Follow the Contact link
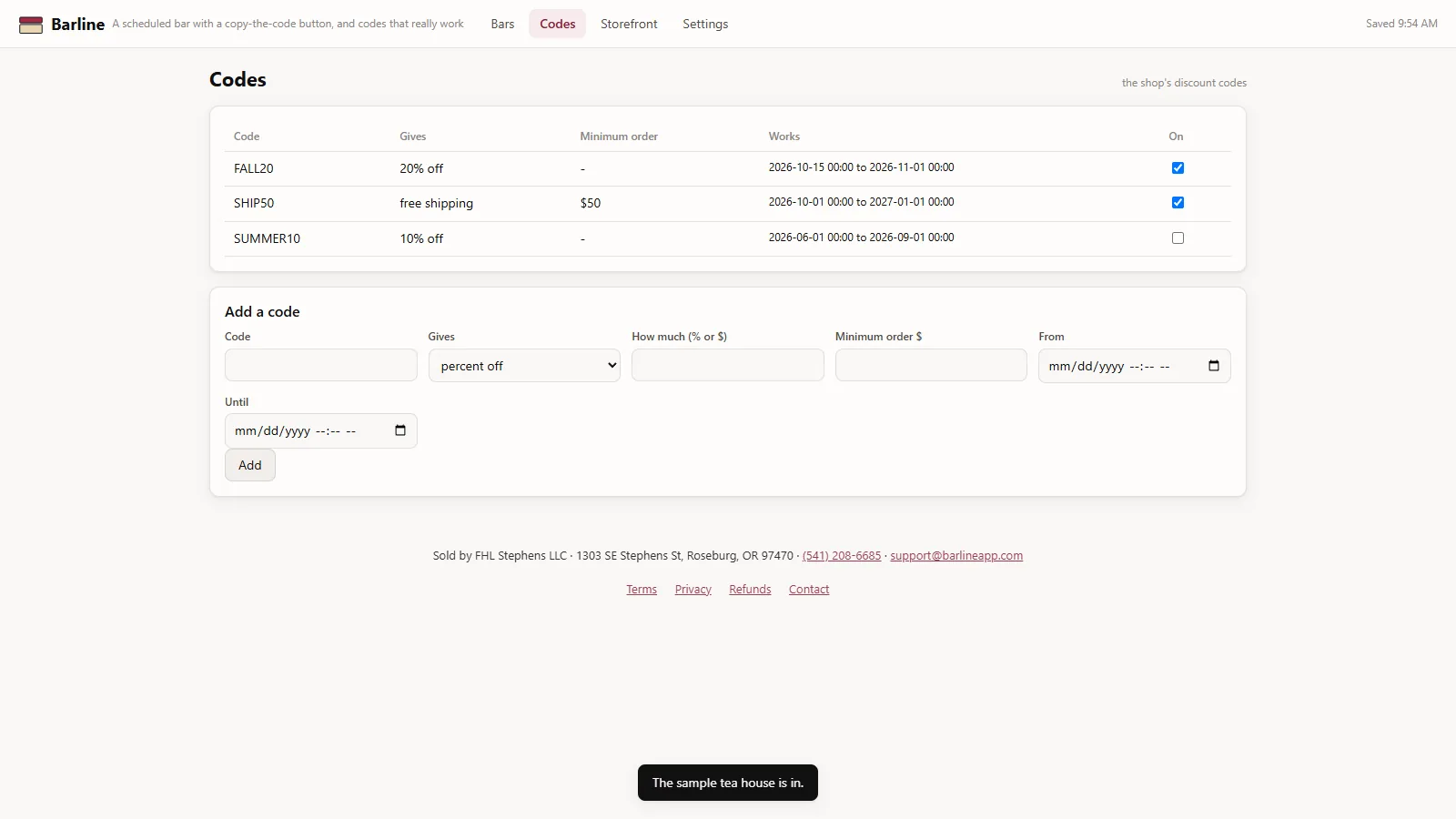Viewport: 1456px width, 819px height. click(x=809, y=590)
